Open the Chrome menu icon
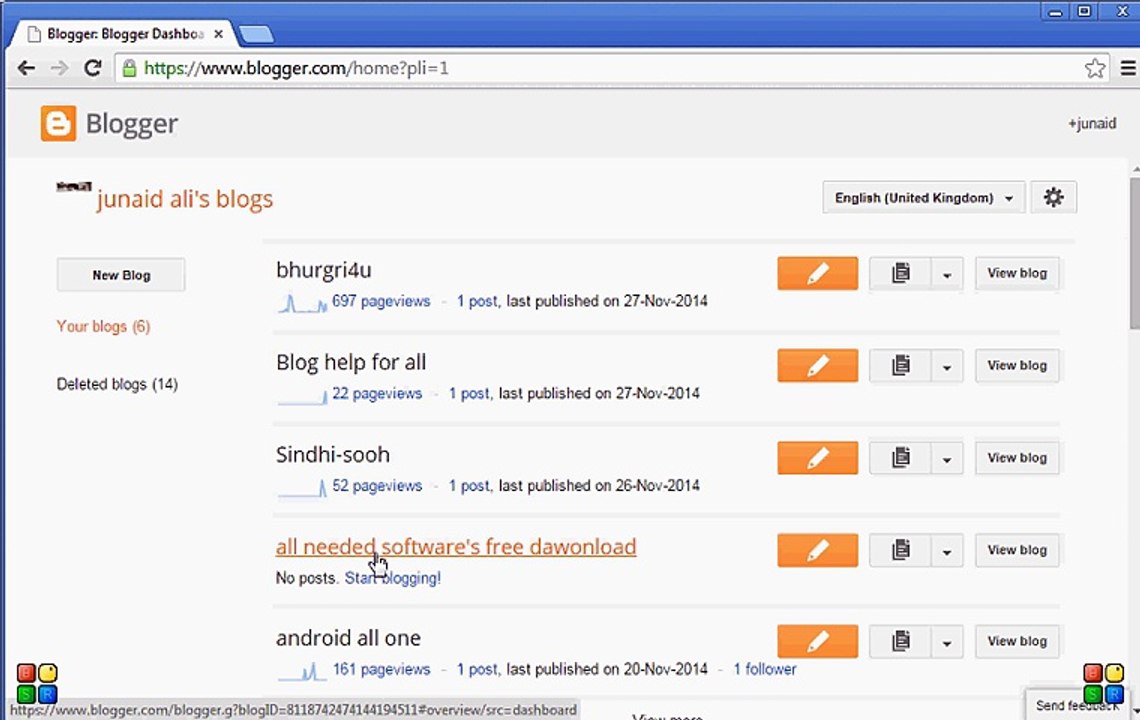The width and height of the screenshot is (1140, 720). coord(1128,68)
